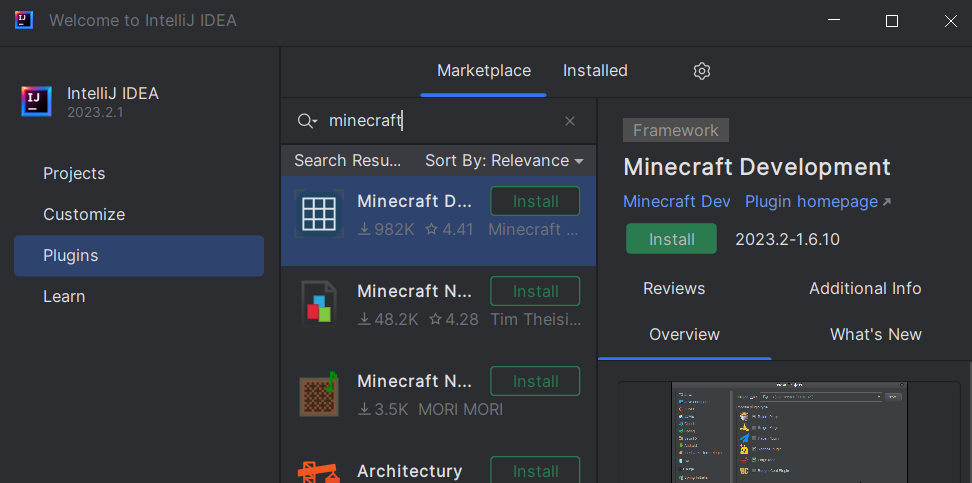The width and height of the screenshot is (972, 483).
Task: Open the Learn section
Action: pos(64,296)
